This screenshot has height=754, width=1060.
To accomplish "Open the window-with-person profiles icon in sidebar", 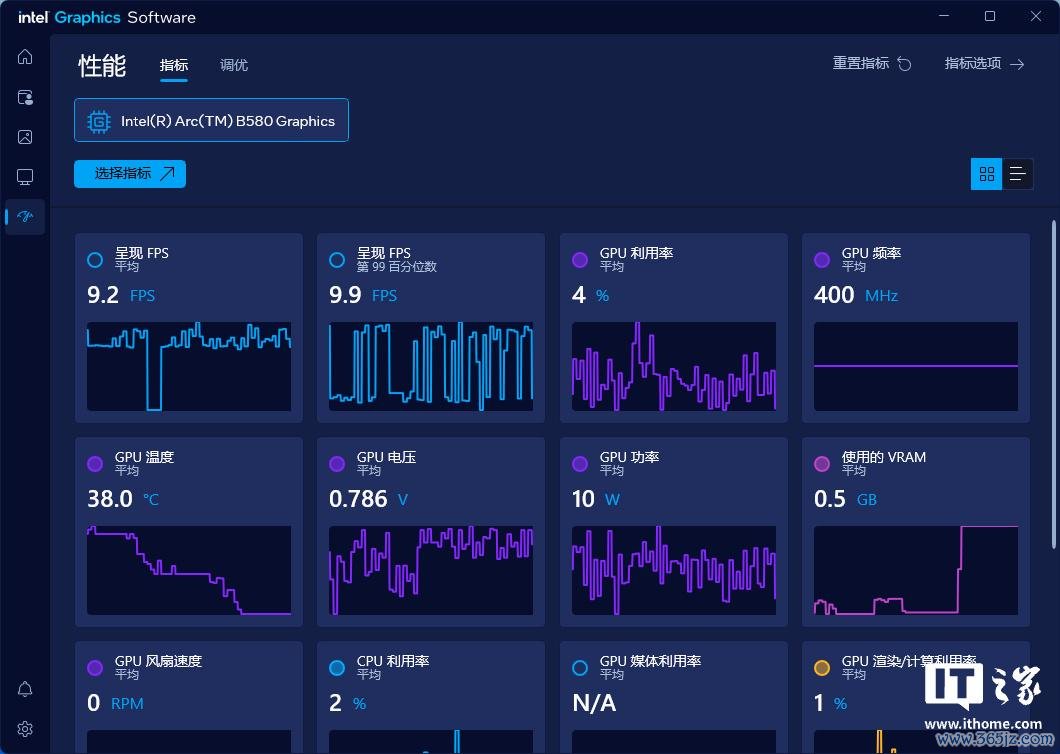I will click(25, 97).
